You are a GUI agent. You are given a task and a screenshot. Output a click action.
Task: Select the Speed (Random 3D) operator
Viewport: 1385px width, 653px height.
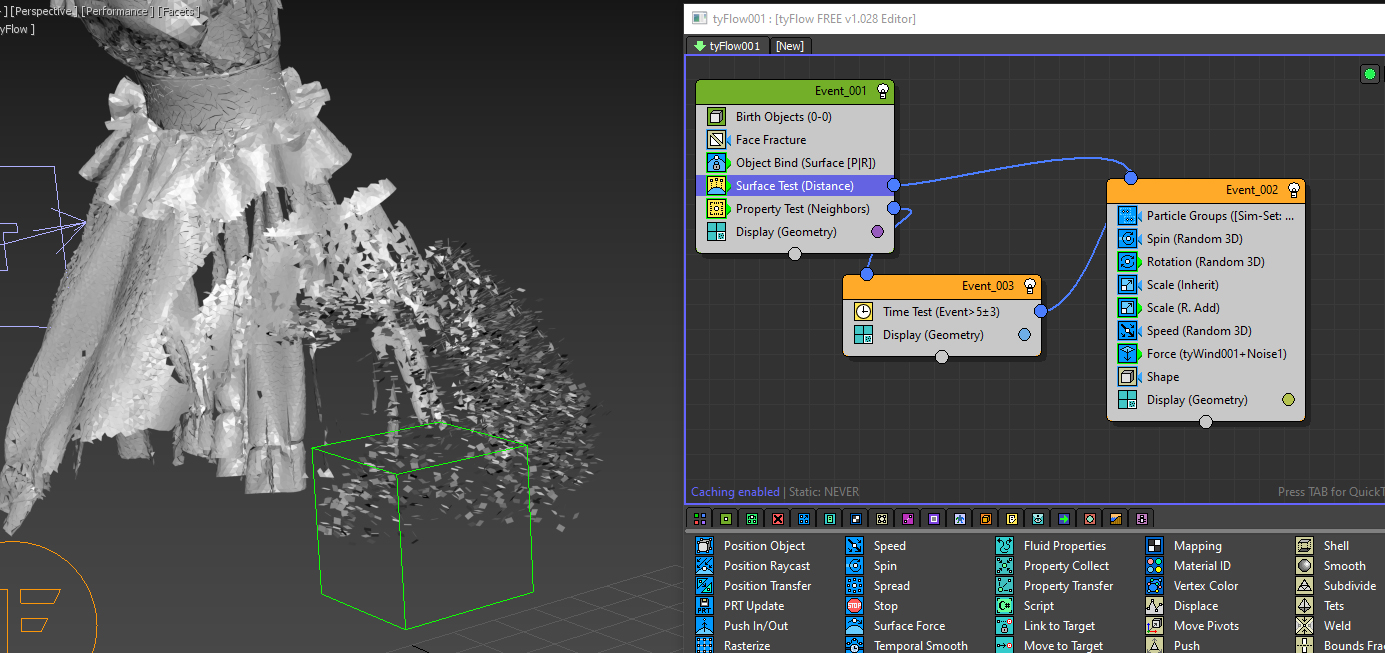tap(1198, 331)
